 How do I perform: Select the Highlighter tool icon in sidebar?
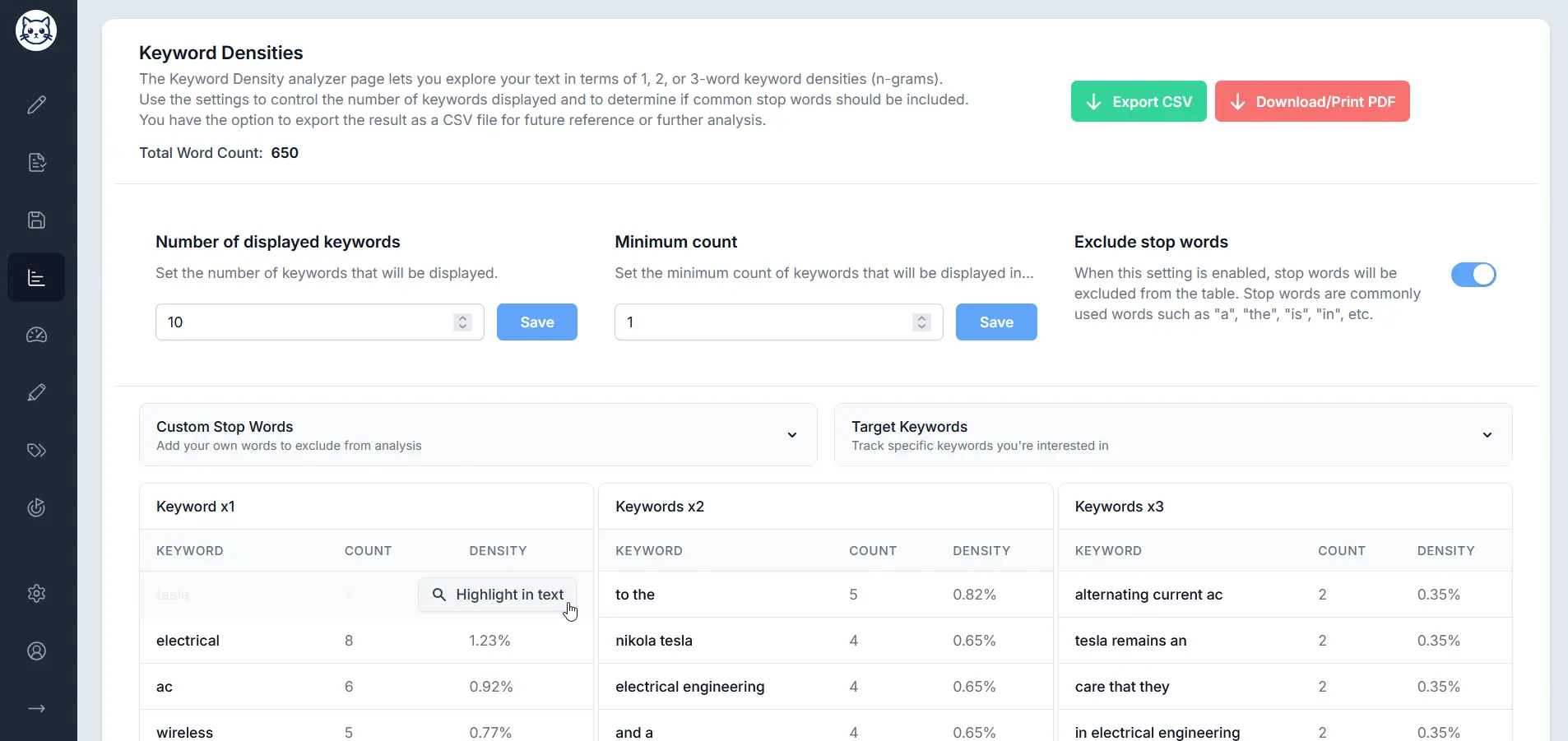[37, 393]
